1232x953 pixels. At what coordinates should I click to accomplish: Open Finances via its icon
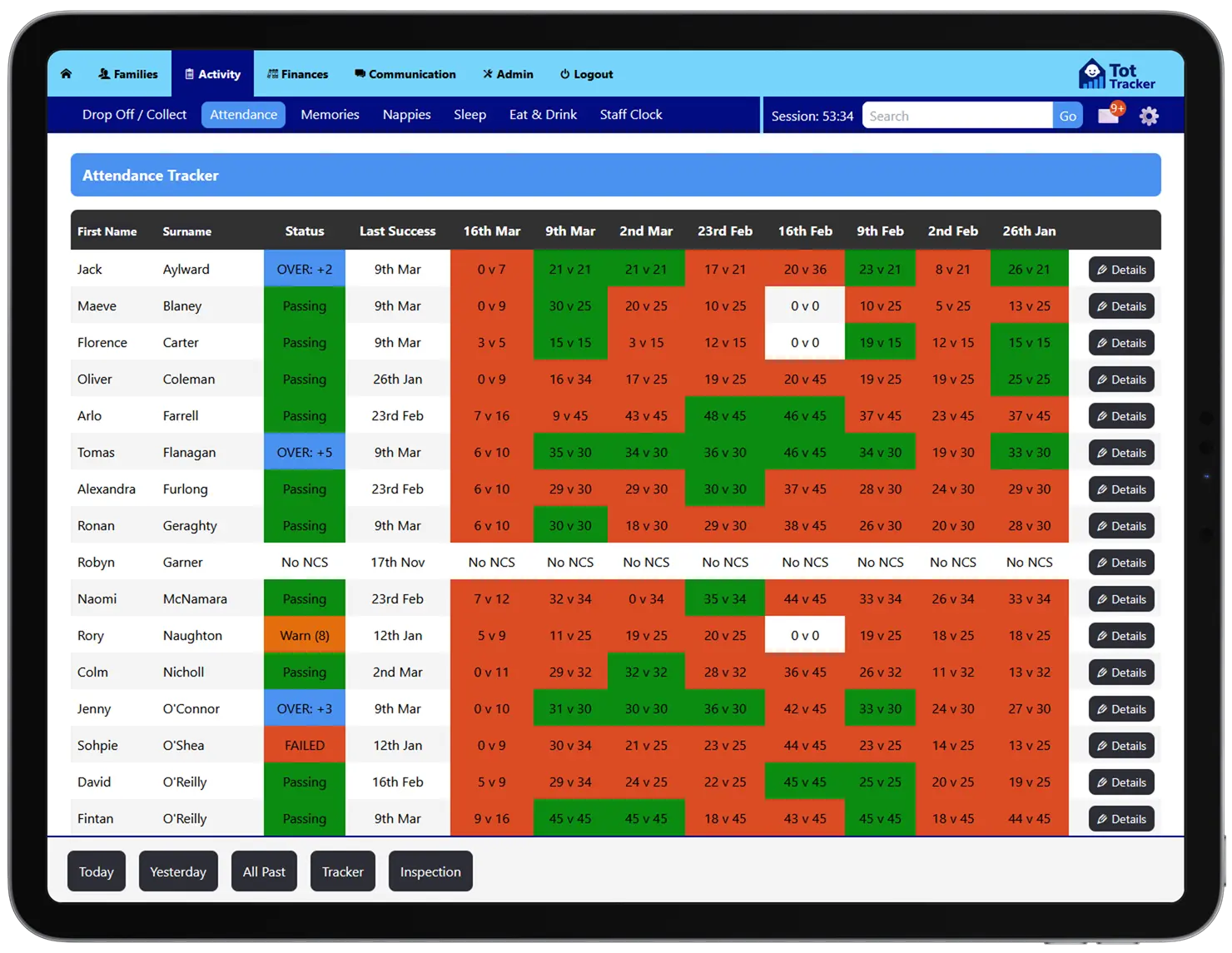point(271,73)
